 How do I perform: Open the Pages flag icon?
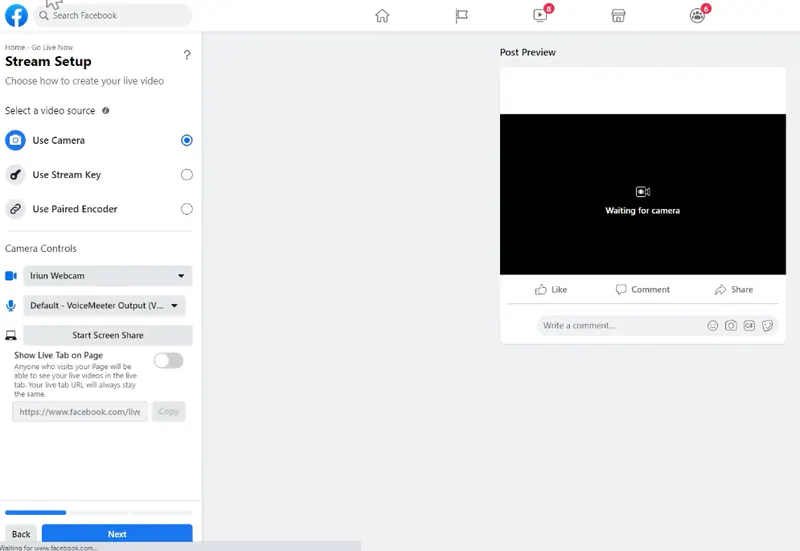pyautogui.click(x=461, y=16)
